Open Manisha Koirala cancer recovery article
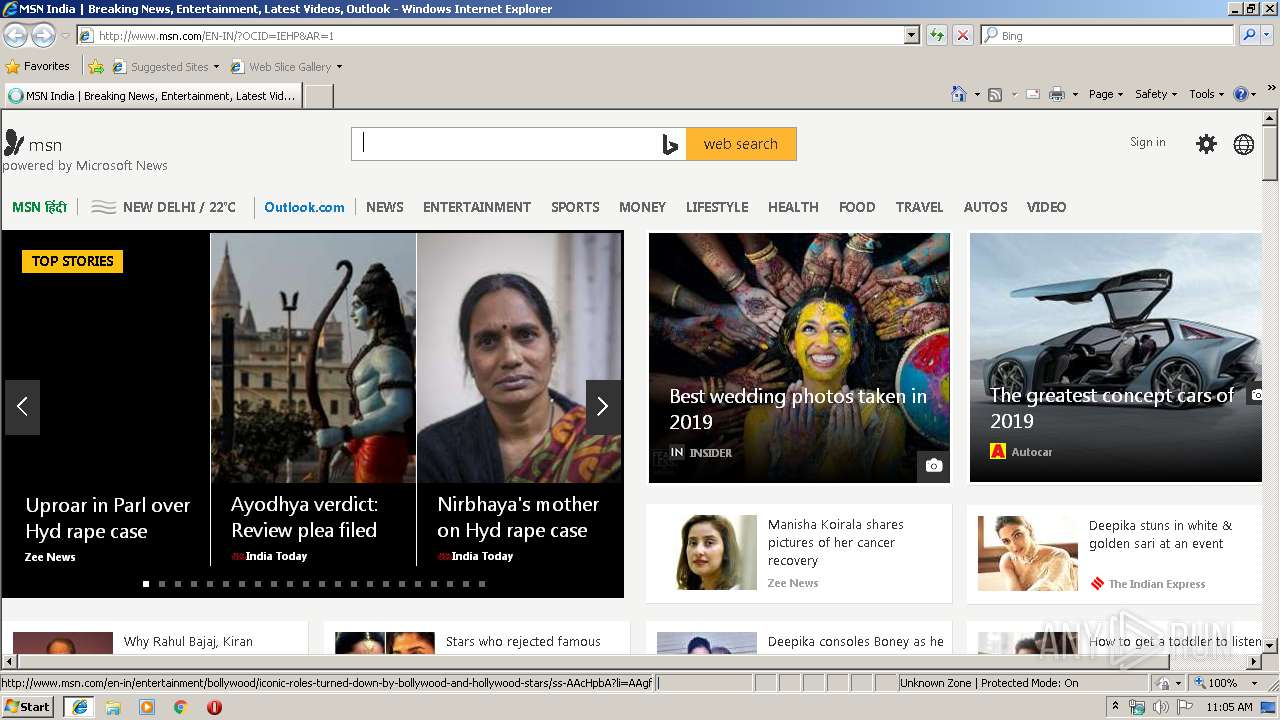 point(836,543)
